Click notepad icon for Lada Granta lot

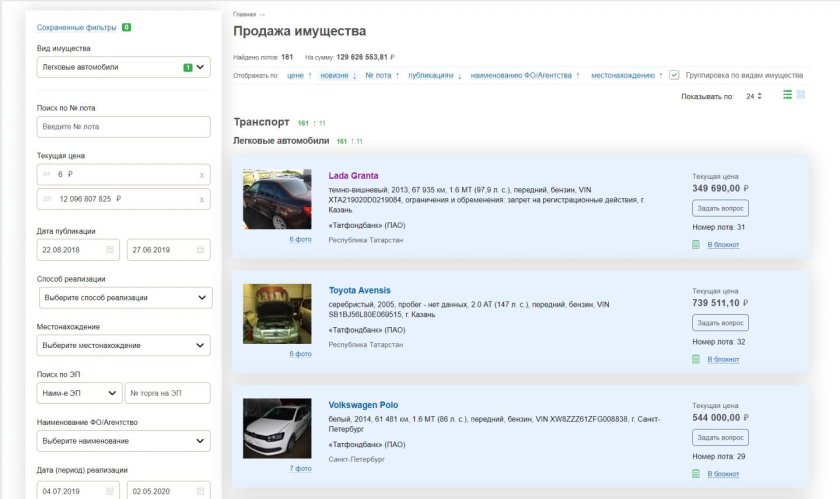coord(696,244)
